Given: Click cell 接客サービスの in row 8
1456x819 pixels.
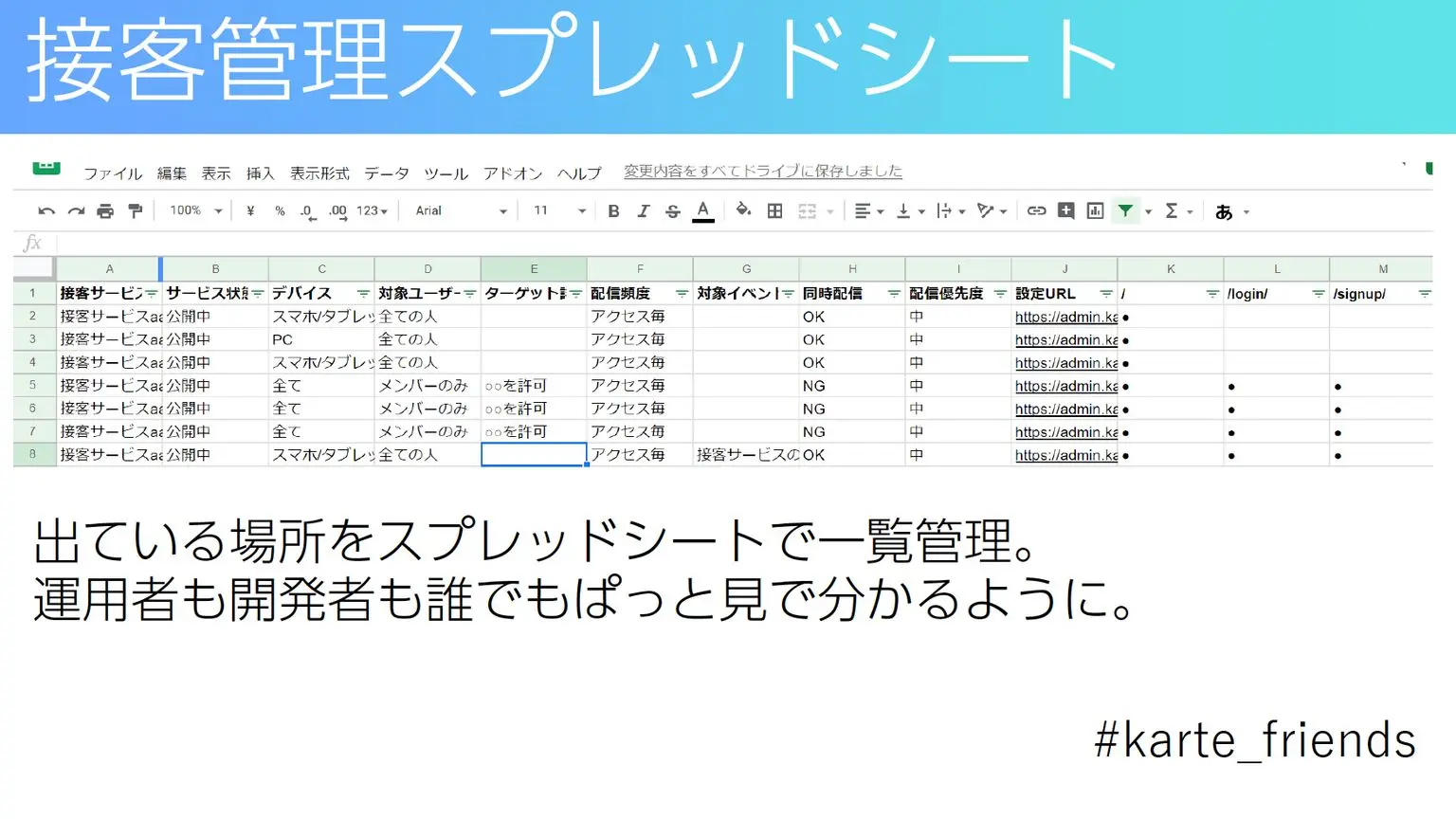Looking at the screenshot, I should pyautogui.click(x=746, y=455).
